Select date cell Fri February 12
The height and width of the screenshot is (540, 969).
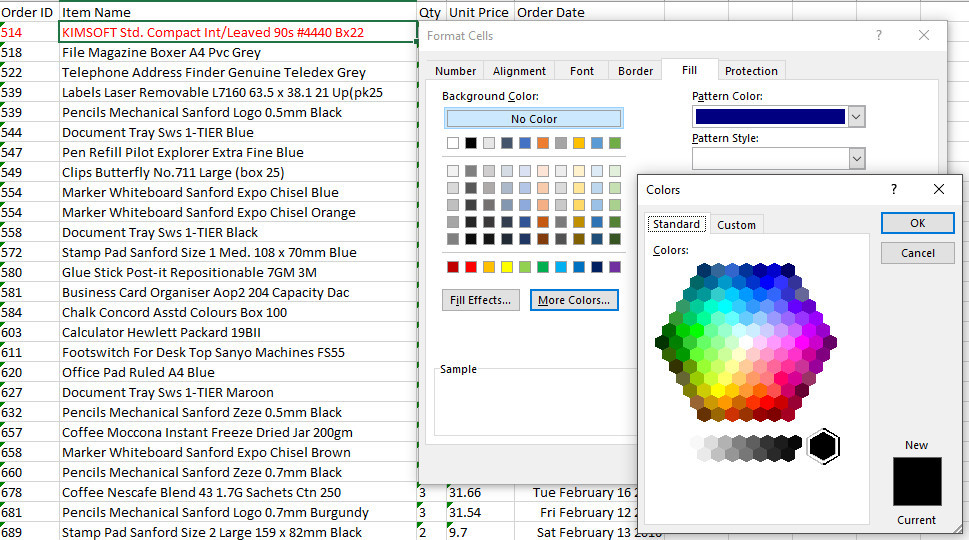[x=576, y=512]
